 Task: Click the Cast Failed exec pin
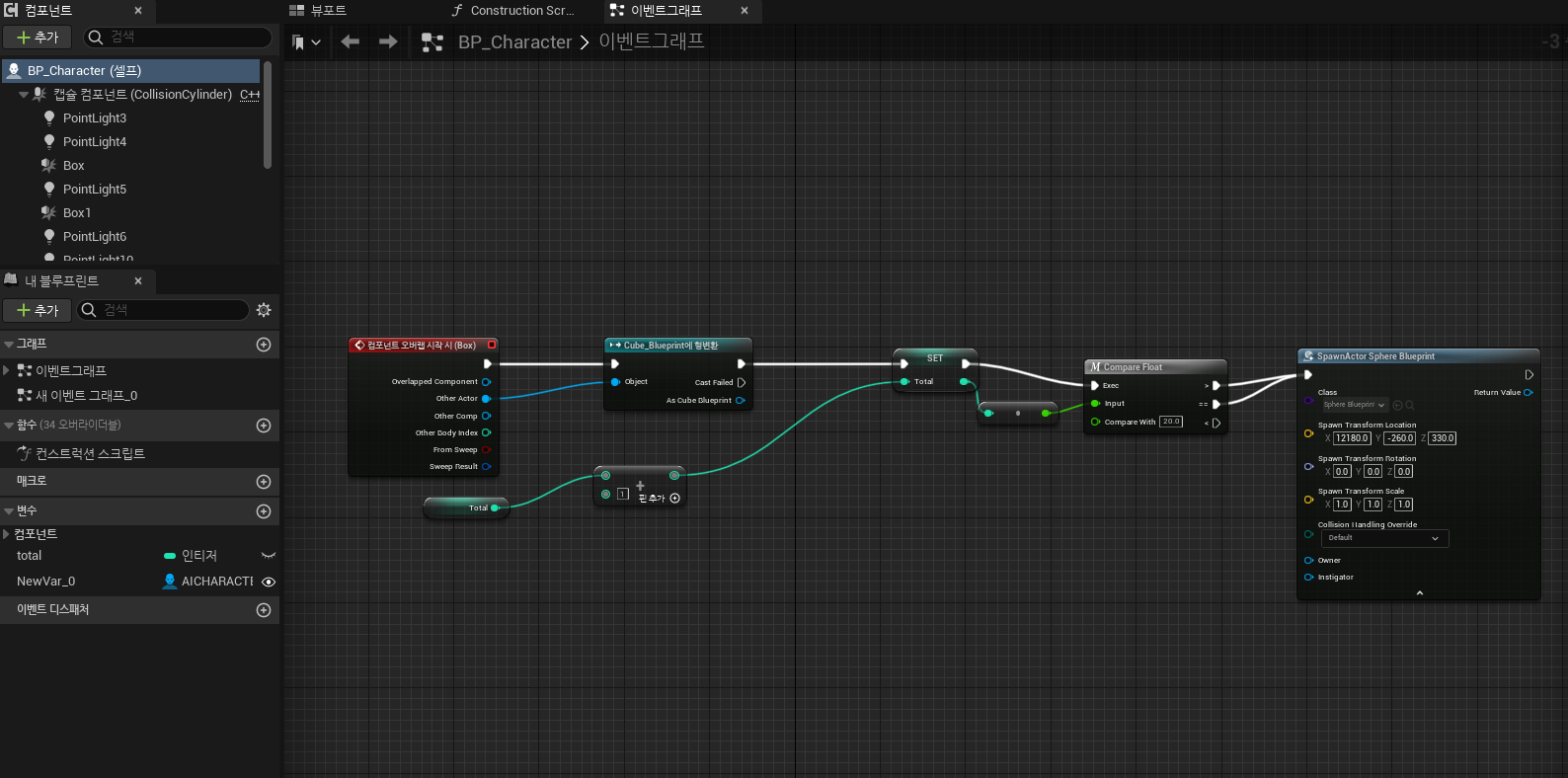[x=742, y=382]
